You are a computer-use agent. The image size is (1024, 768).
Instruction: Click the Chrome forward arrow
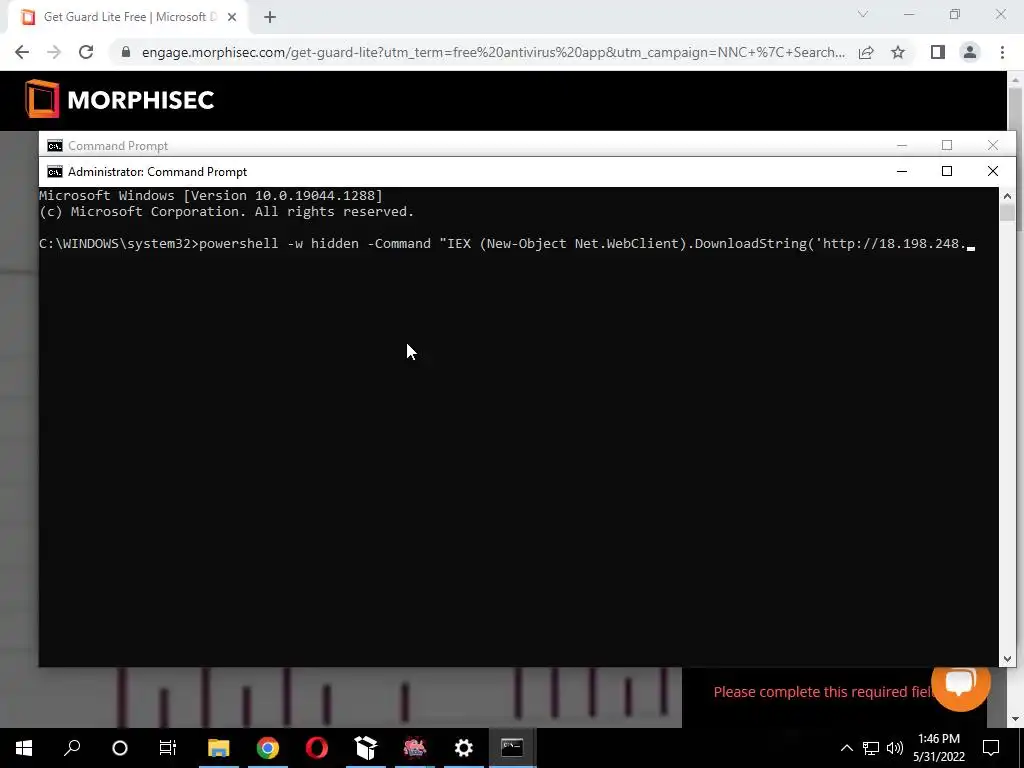[x=54, y=52]
